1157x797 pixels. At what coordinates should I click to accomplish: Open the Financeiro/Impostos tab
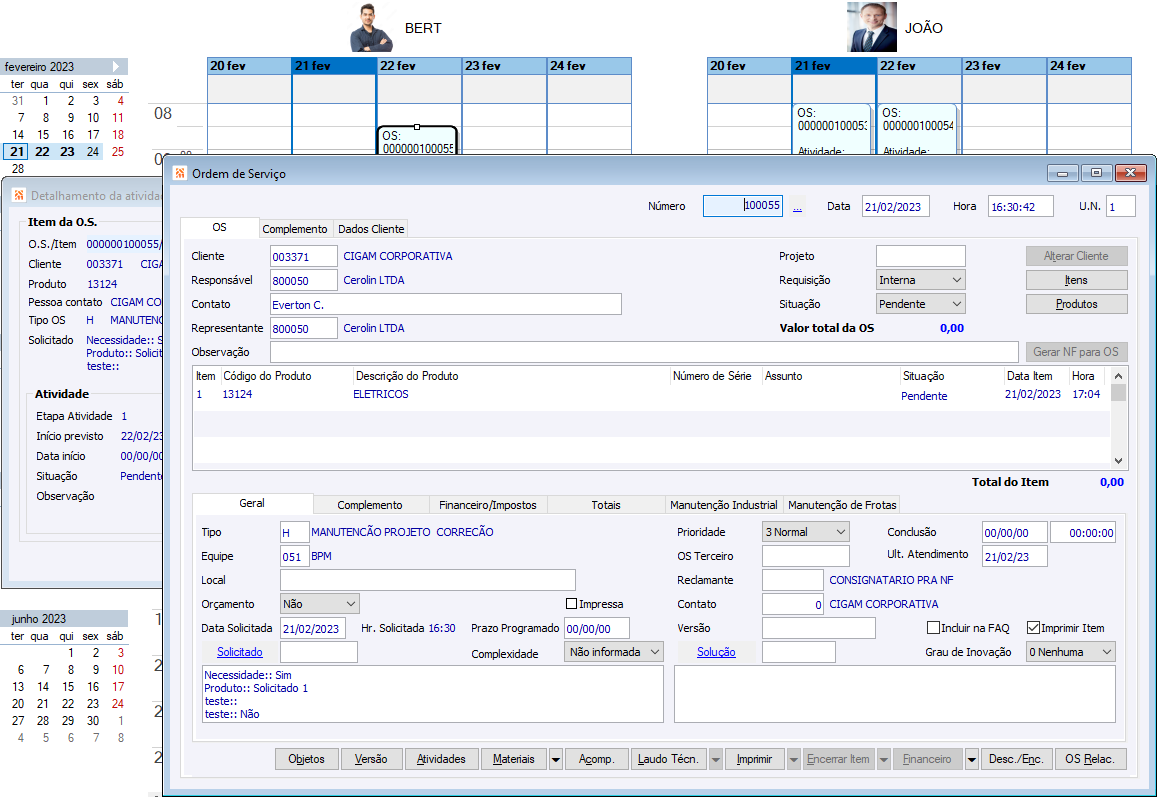[488, 505]
